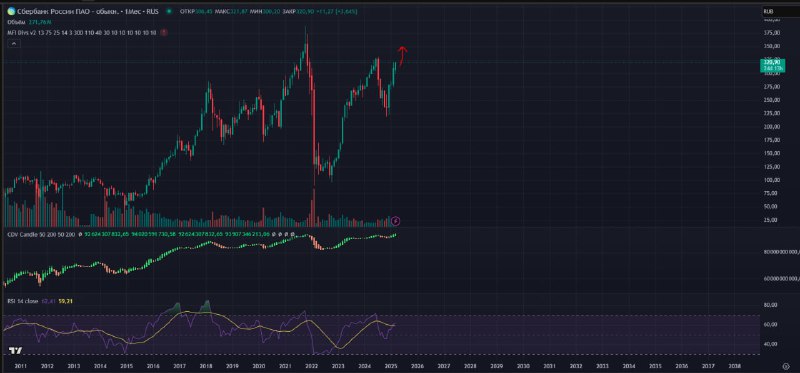Click the 2018 label on the time axis

point(206,366)
